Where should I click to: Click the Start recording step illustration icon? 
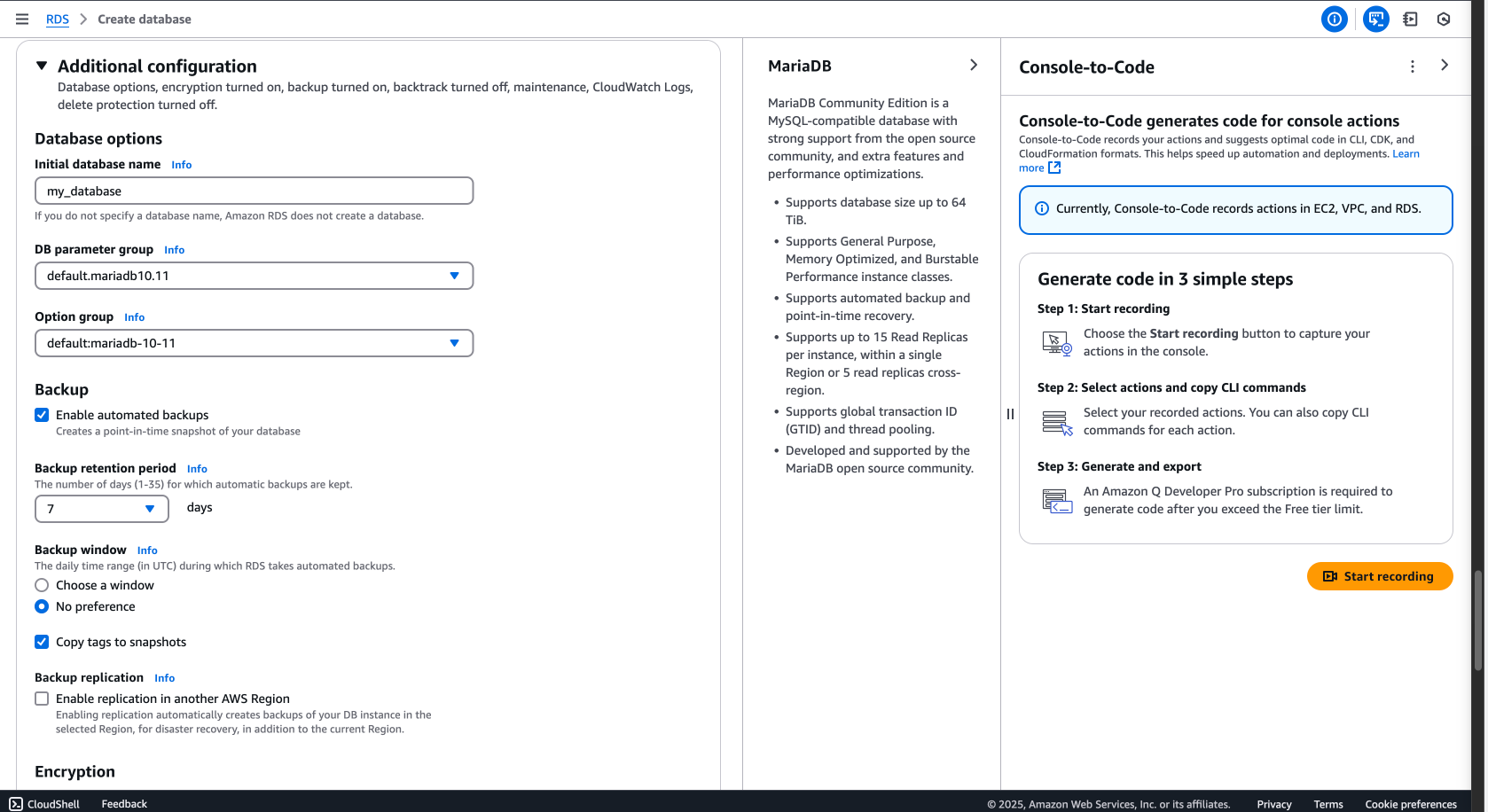point(1057,343)
